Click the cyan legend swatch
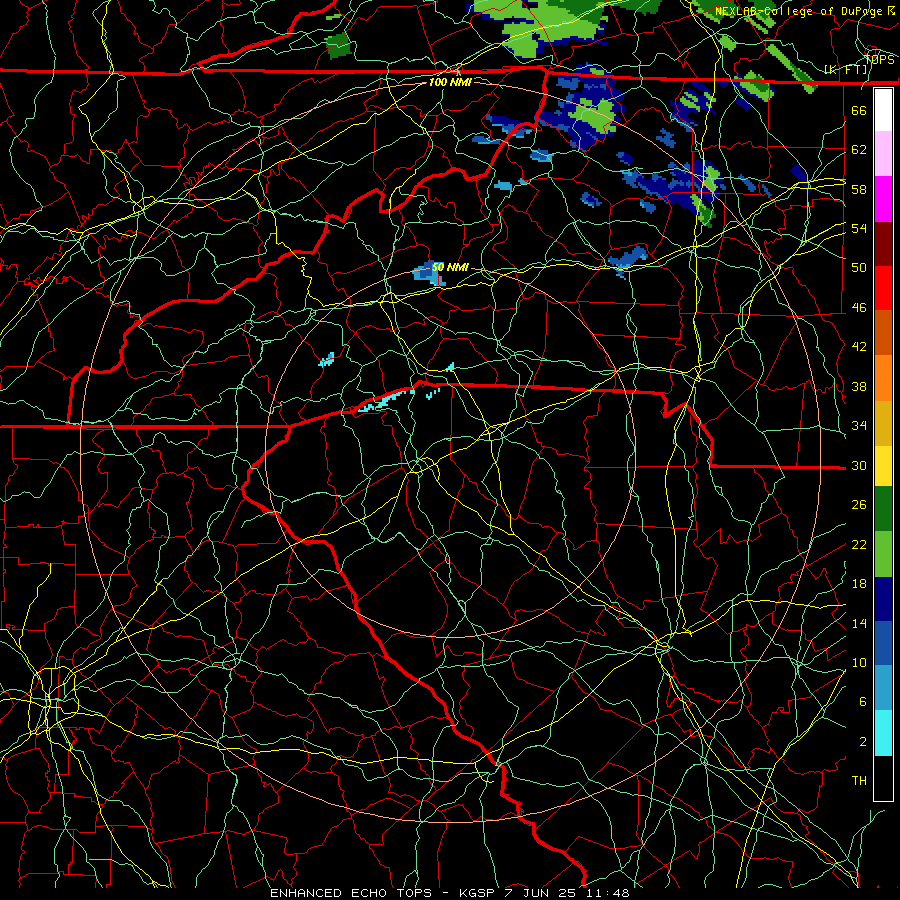Image resolution: width=900 pixels, height=900 pixels. (x=883, y=733)
